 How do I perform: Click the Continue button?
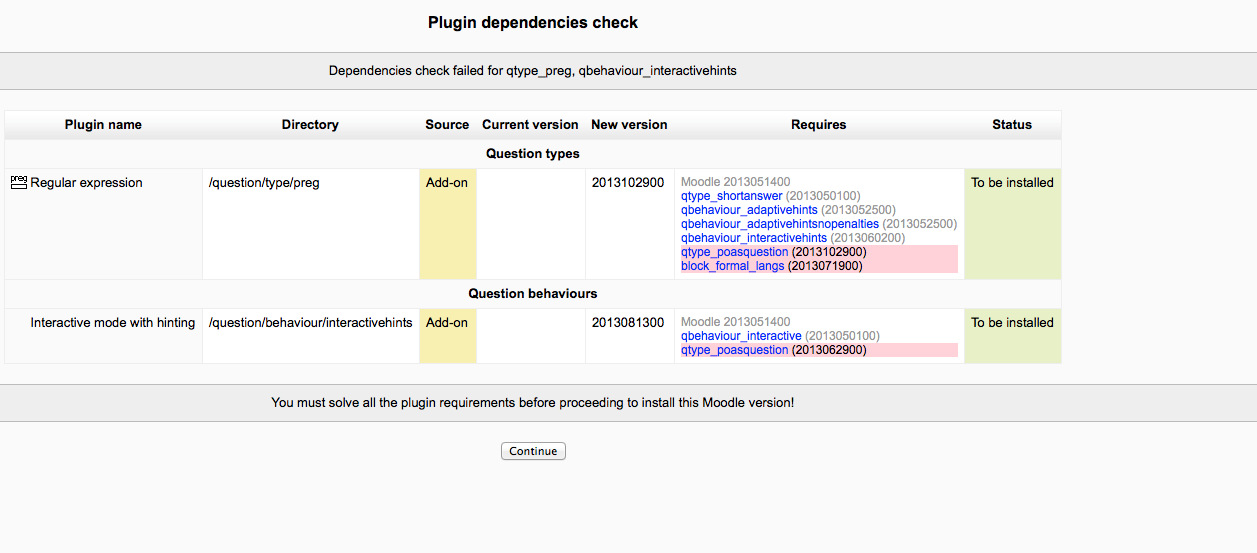[x=533, y=451]
